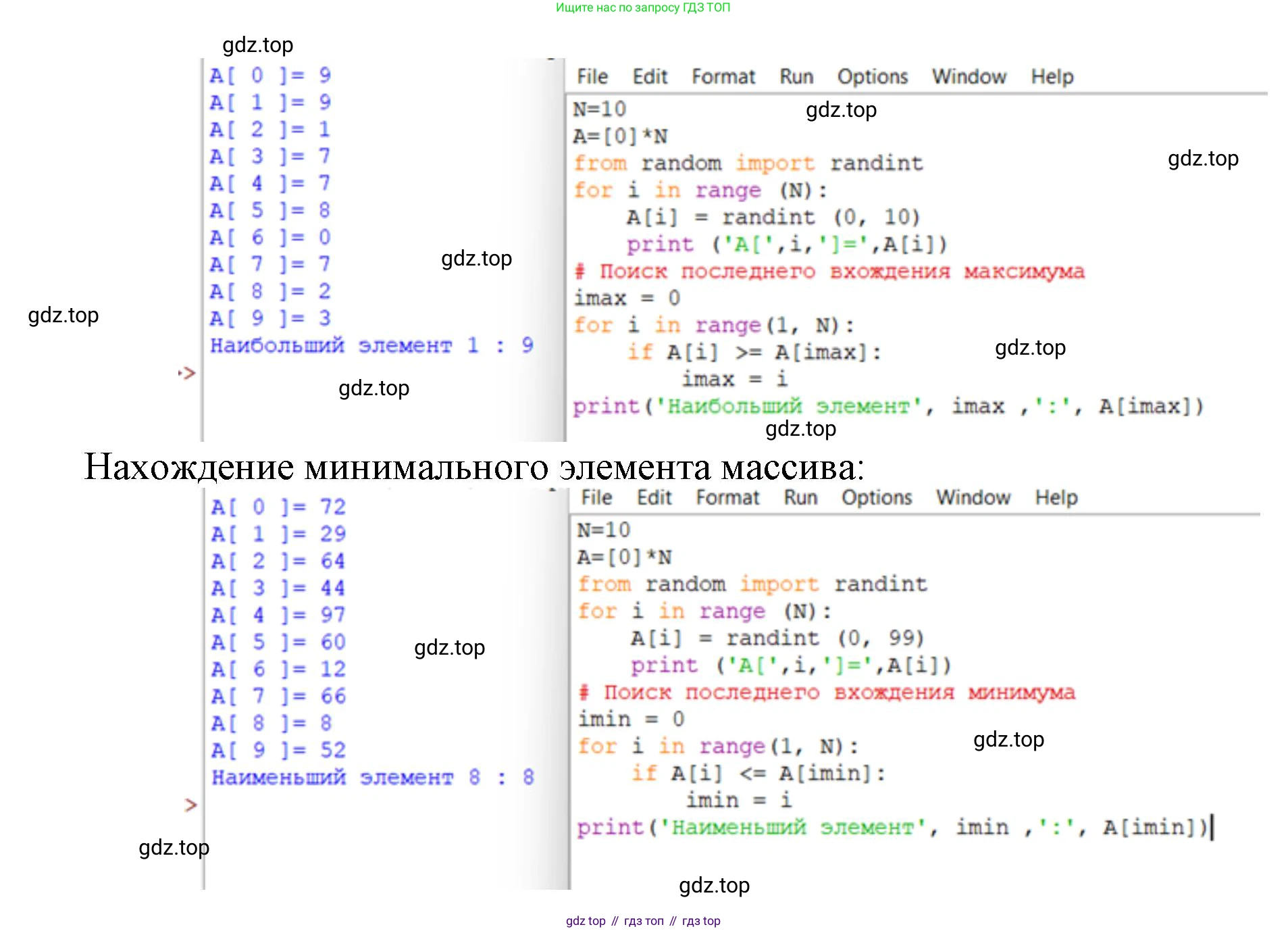Screen dimensions: 1288x931
Task: Click the lower shell prompt marker
Action: click(190, 805)
